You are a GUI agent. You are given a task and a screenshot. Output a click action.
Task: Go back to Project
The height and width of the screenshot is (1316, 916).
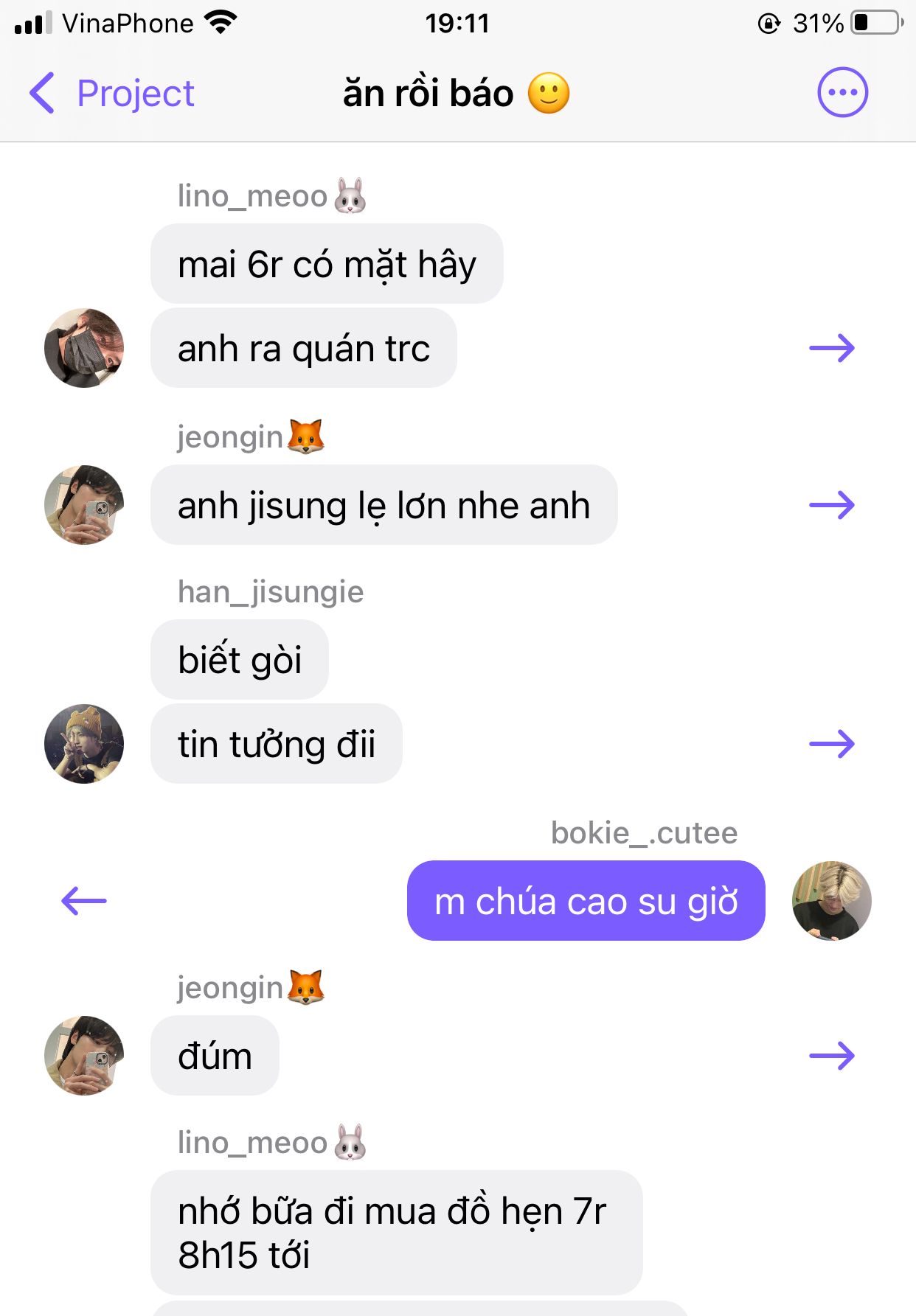135,94
